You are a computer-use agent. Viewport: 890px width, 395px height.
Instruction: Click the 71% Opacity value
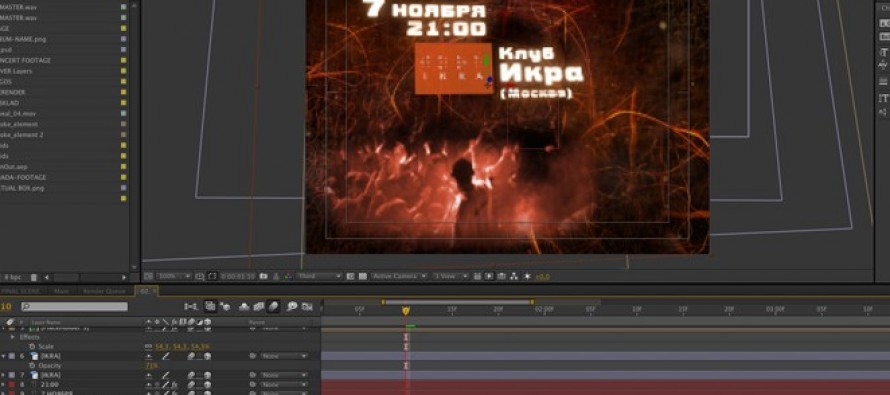pyautogui.click(x=151, y=366)
